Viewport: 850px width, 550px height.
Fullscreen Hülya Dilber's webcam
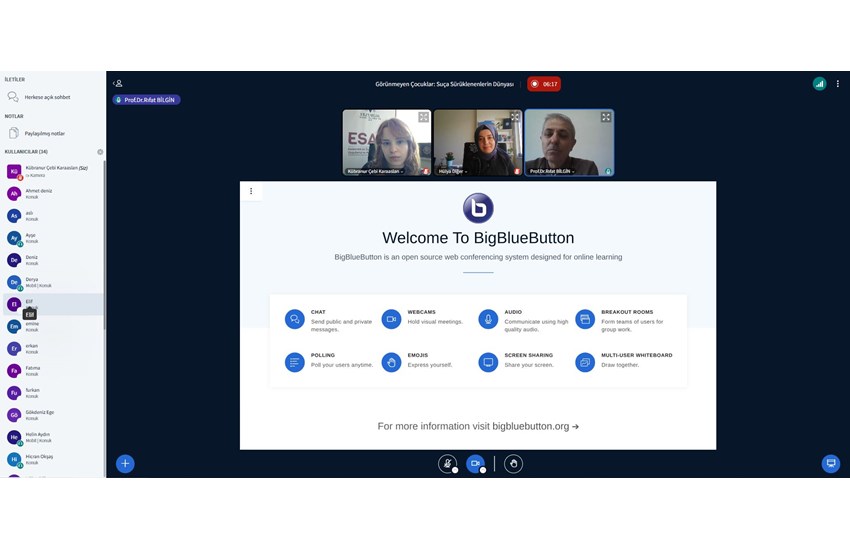[515, 117]
